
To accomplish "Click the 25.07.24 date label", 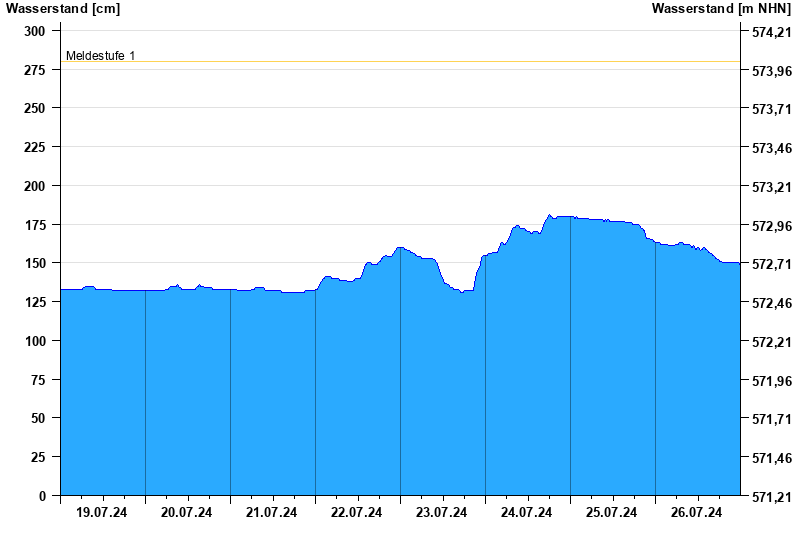I will coord(612,513).
